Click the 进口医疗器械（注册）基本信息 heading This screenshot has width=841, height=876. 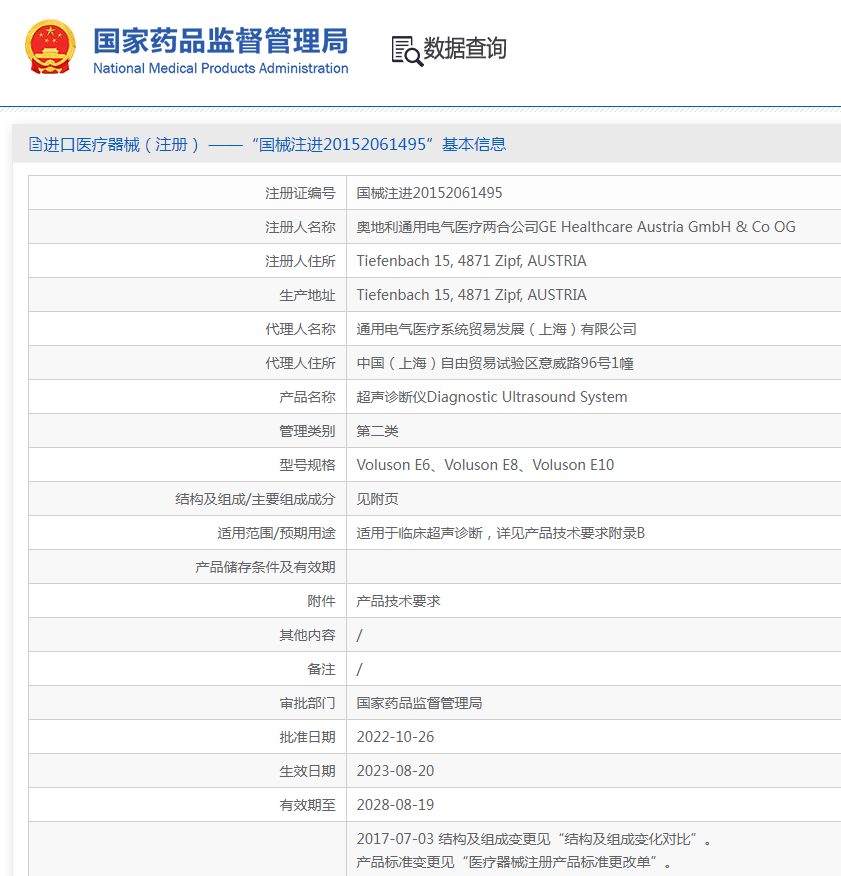(274, 145)
